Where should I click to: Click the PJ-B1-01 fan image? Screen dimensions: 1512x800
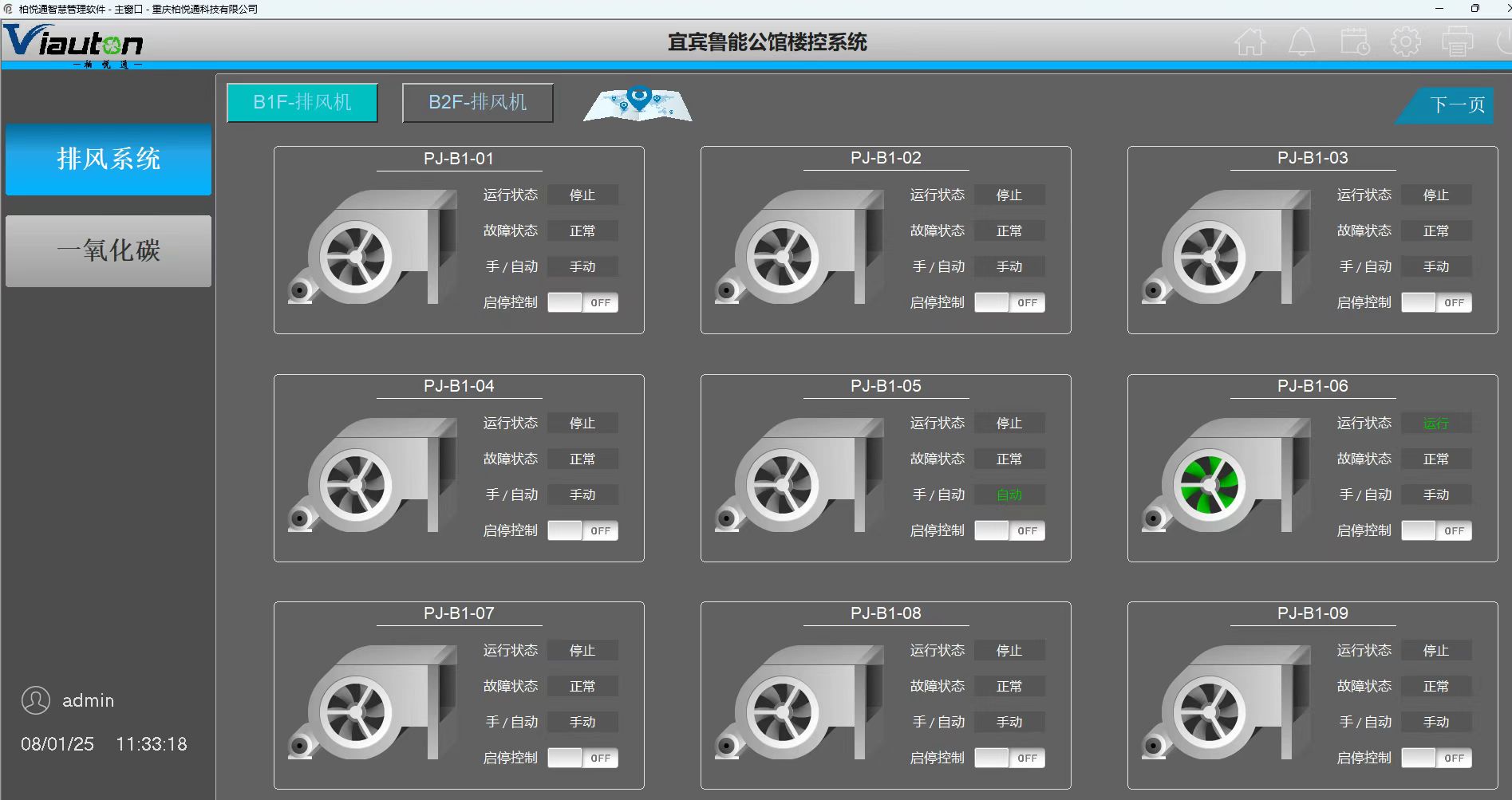pos(373,247)
